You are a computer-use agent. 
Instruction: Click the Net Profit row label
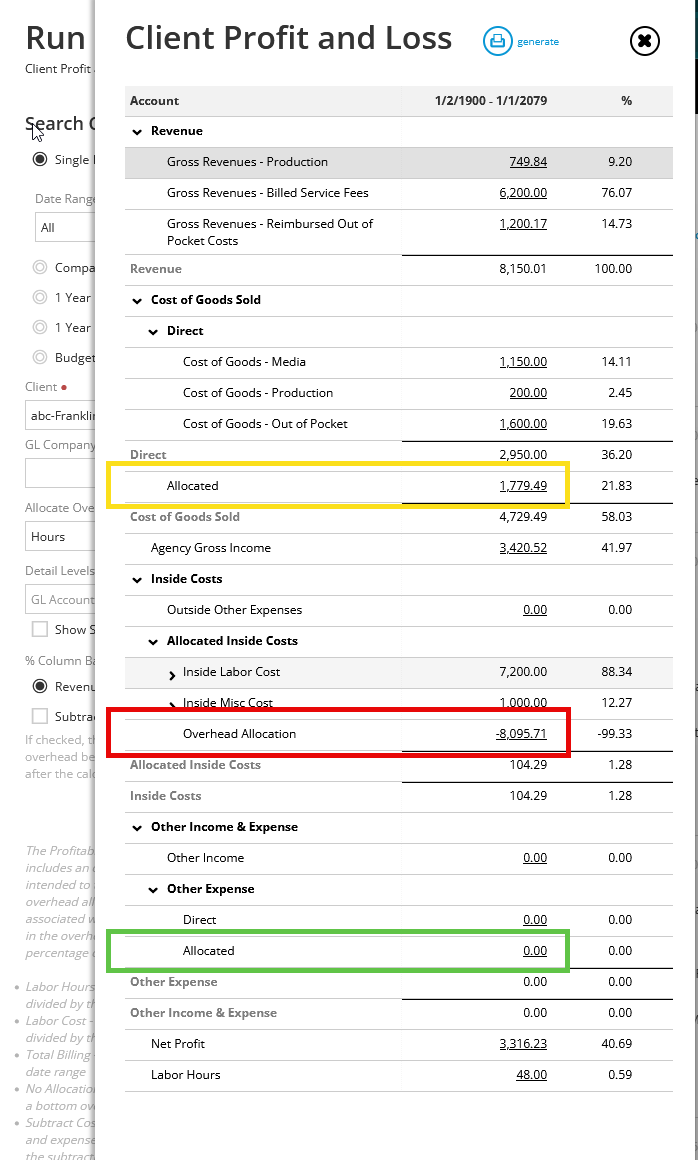click(x=177, y=1044)
